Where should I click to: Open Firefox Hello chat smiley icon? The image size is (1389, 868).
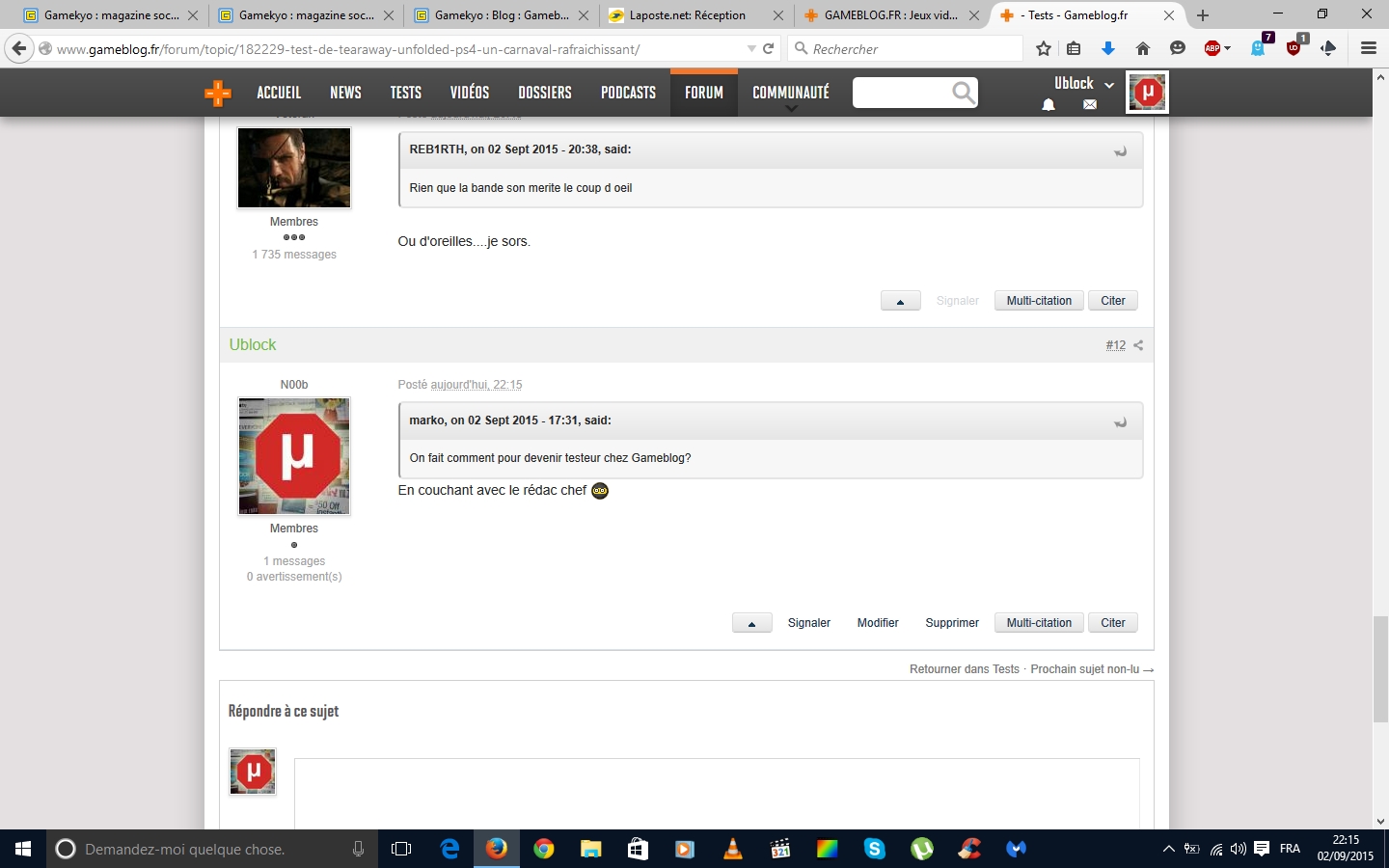[1177, 48]
